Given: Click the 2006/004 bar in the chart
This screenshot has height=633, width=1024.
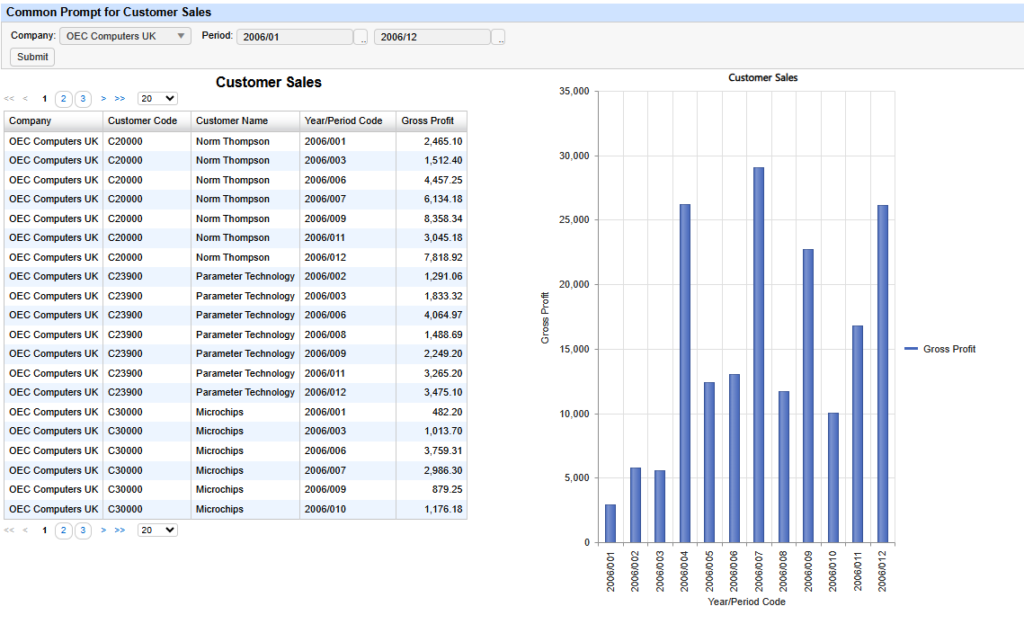Looking at the screenshot, I should tap(684, 373).
